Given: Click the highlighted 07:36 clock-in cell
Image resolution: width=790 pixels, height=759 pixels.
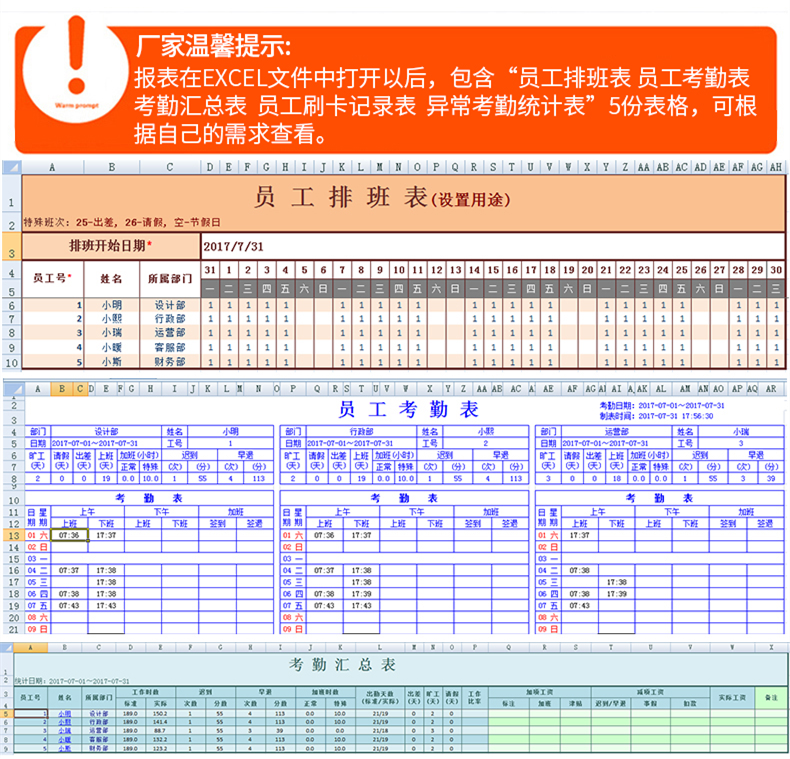Looking at the screenshot, I should point(69,535).
